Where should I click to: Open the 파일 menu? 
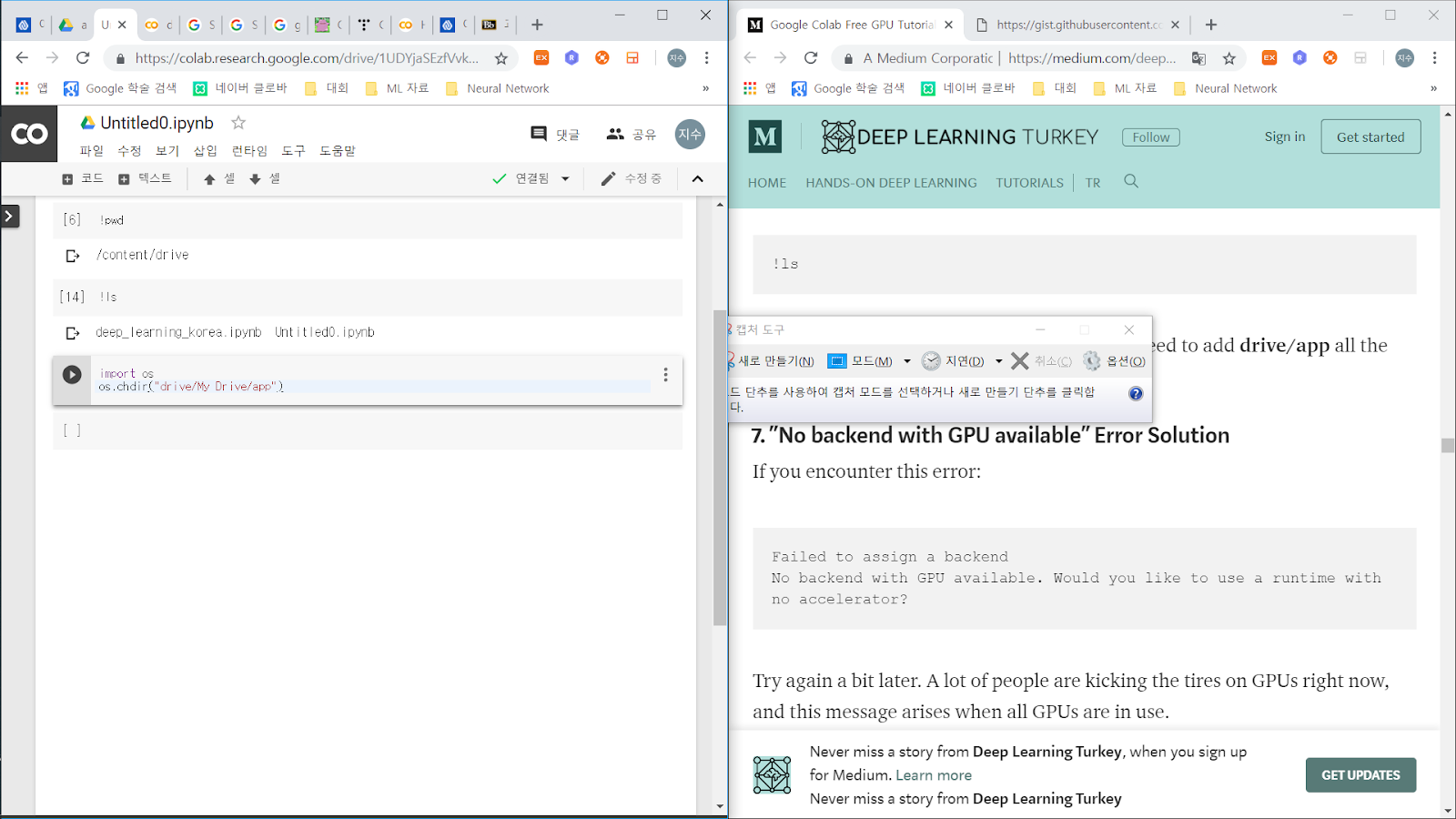(x=91, y=151)
